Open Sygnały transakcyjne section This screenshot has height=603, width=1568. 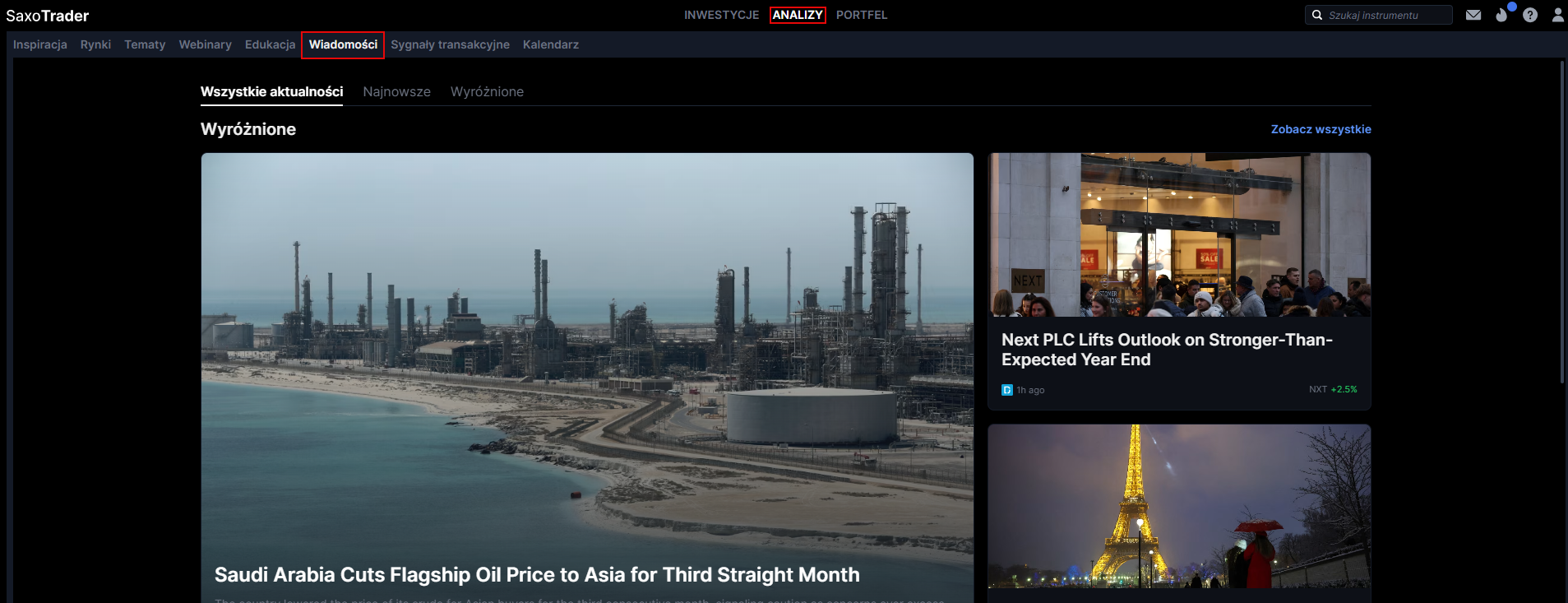(x=450, y=44)
